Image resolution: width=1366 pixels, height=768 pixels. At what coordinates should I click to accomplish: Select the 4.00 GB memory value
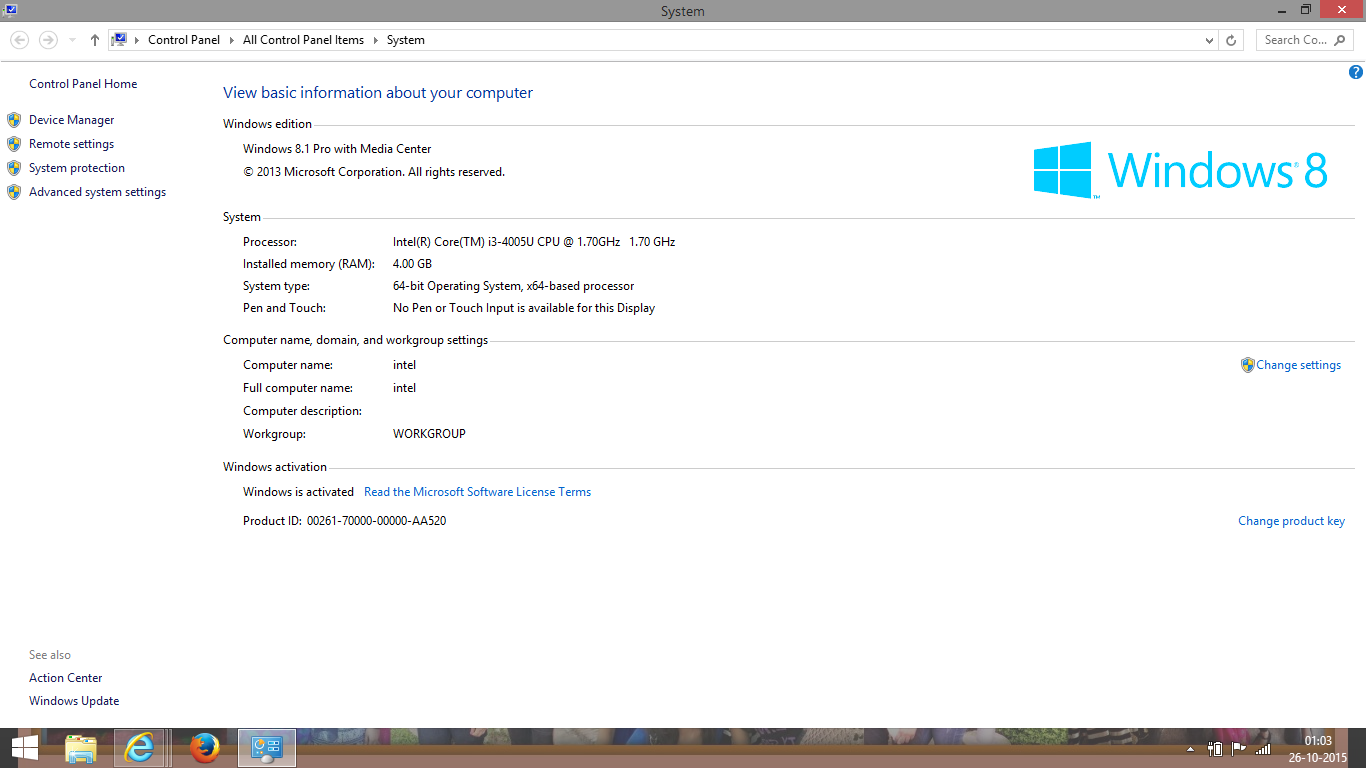[412, 264]
